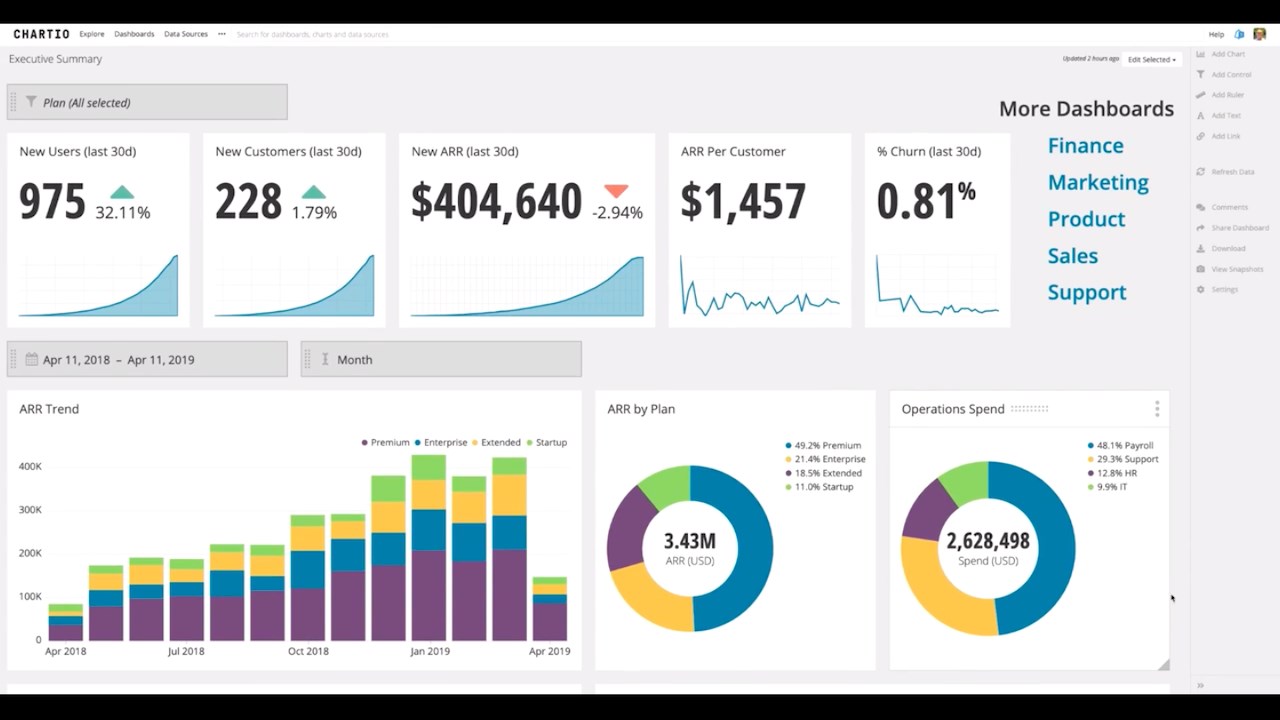This screenshot has width=1280, height=720.
Task: Click the Download icon in sidebar
Action: point(1201,248)
